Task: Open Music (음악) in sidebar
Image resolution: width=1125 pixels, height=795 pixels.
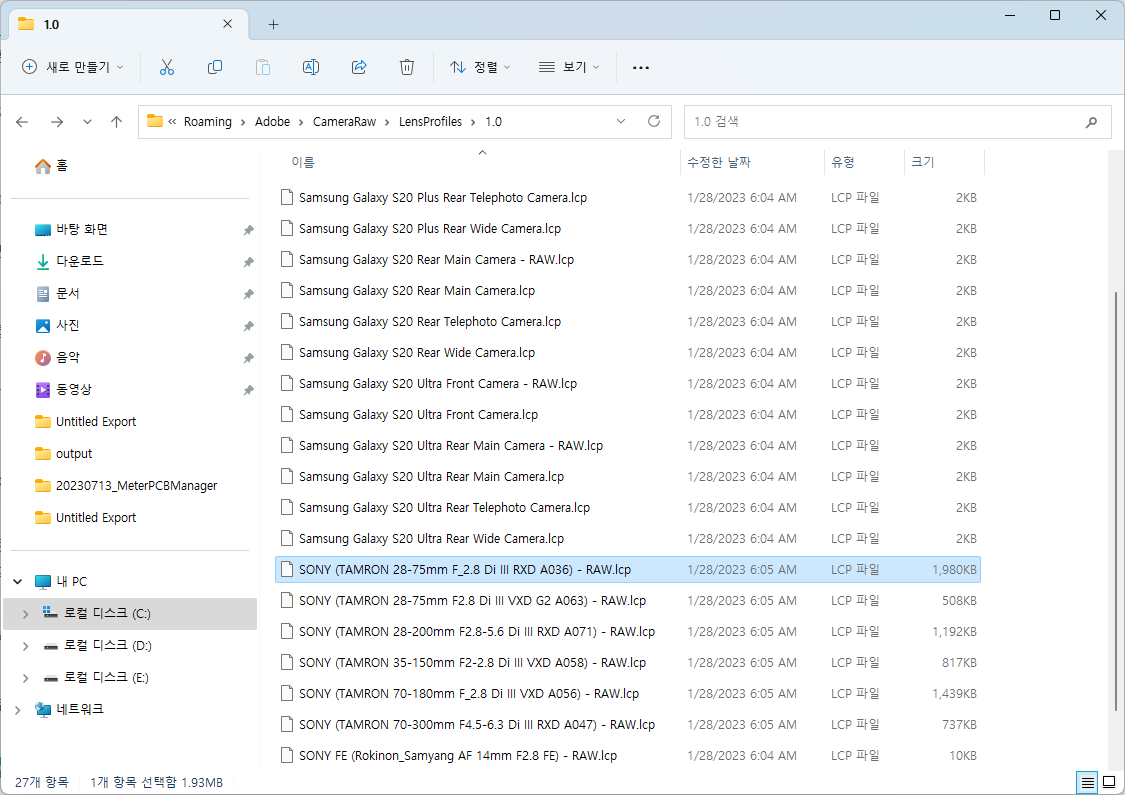Action: 57,357
